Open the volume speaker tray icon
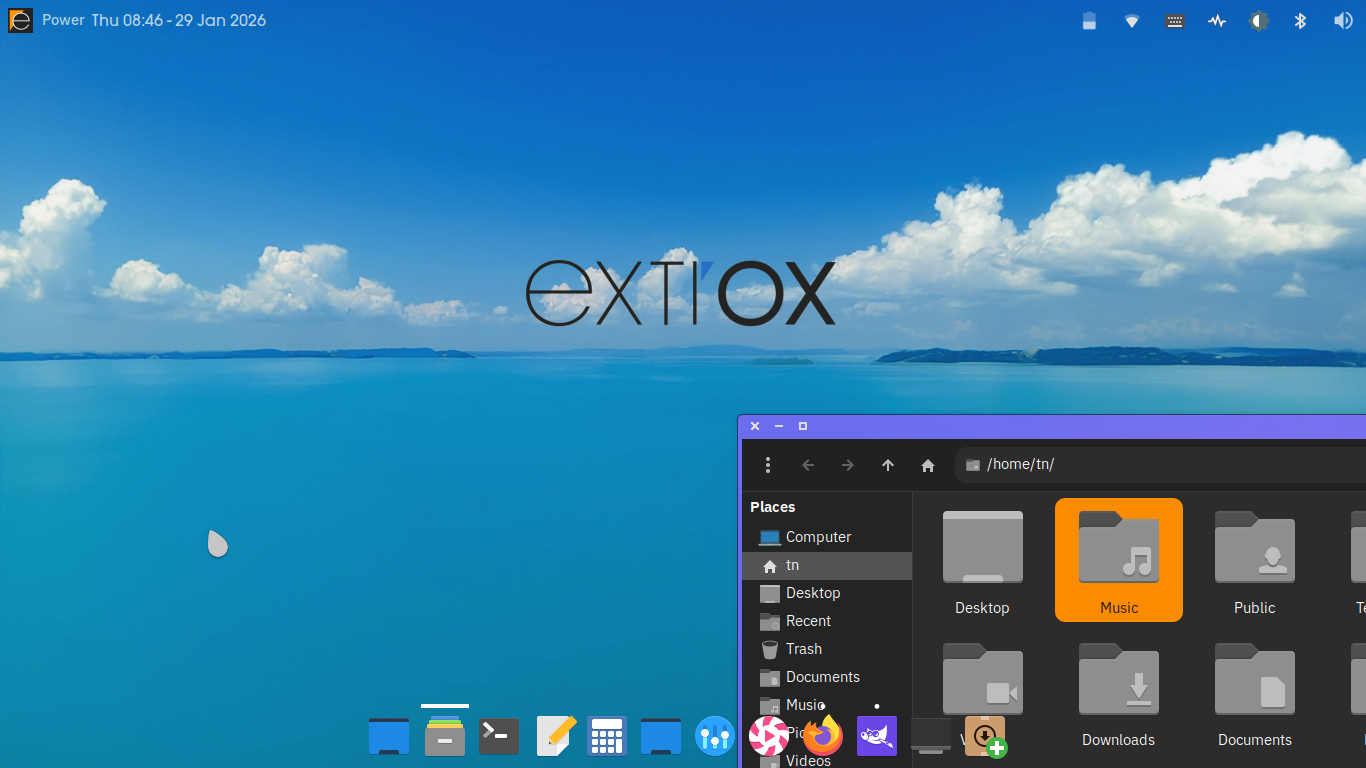This screenshot has height=768, width=1366. pyautogui.click(x=1343, y=21)
